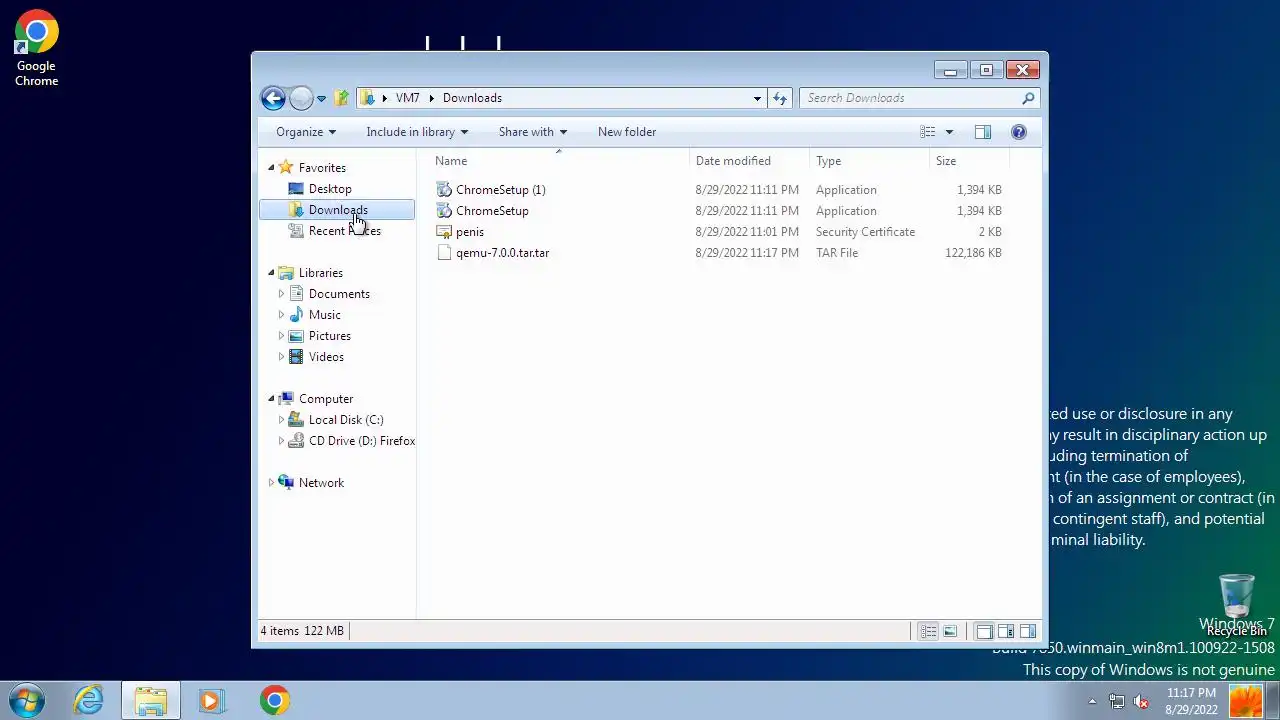Click the New folder button

pos(627,132)
